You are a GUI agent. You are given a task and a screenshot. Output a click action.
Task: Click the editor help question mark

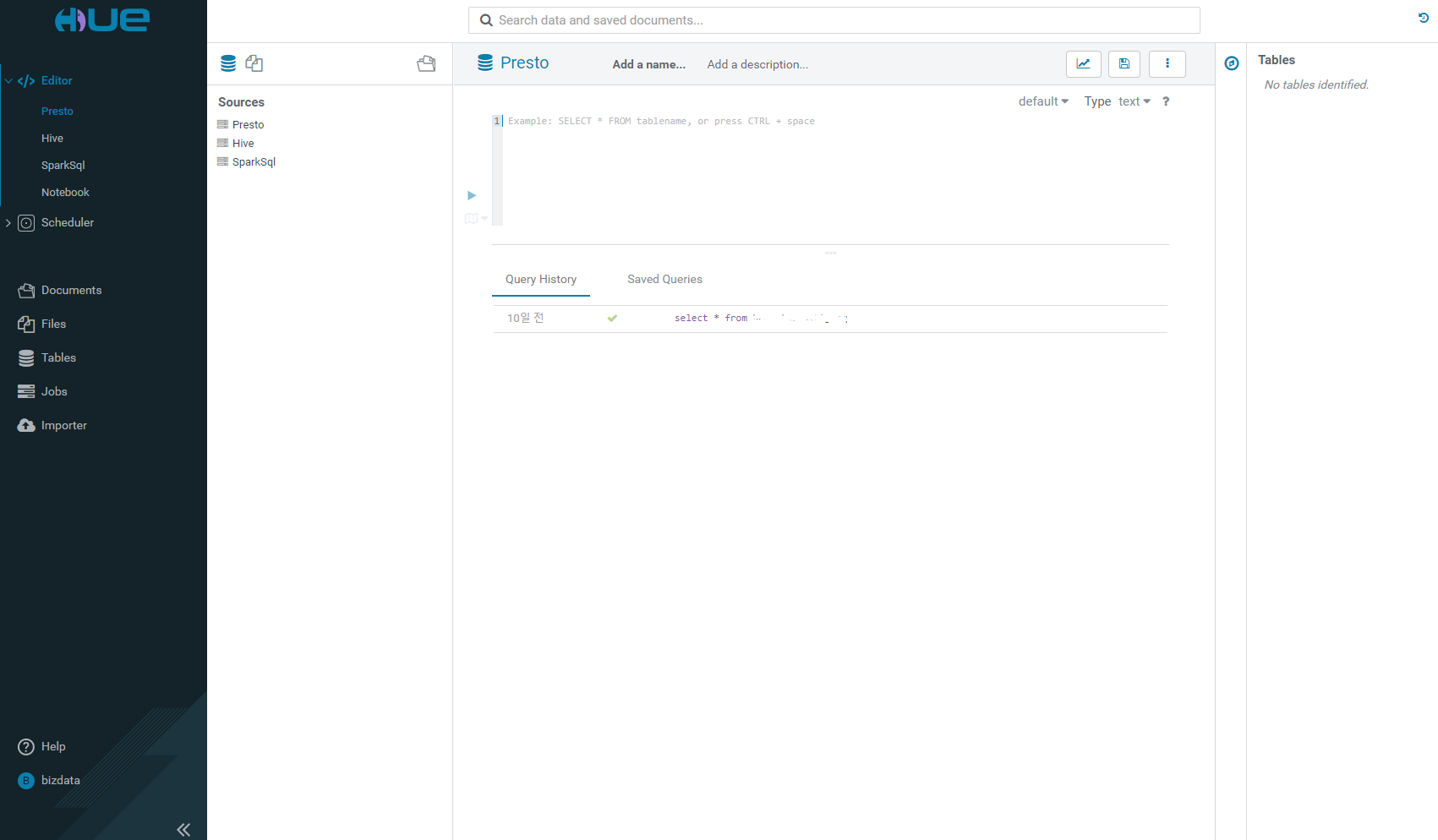point(1166,101)
